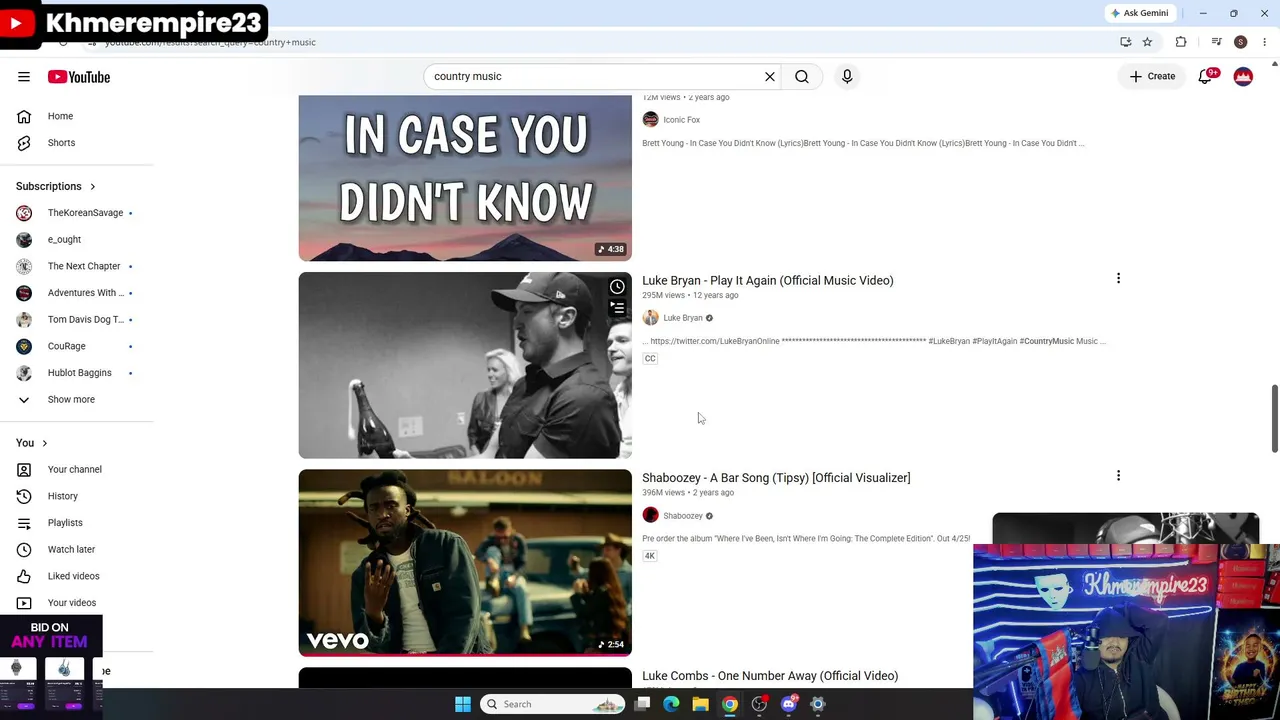This screenshot has height=720, width=1280.
Task: Open the Windows Start button
Action: (463, 704)
